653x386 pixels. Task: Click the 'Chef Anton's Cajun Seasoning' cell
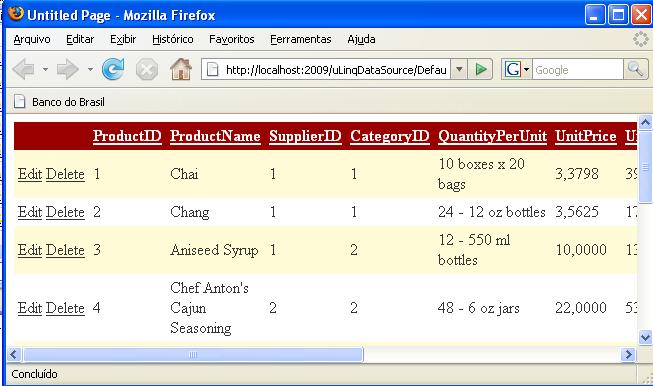pos(209,308)
